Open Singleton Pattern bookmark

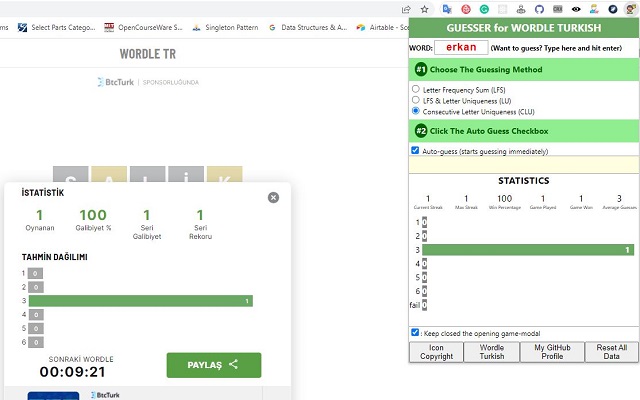point(225,27)
